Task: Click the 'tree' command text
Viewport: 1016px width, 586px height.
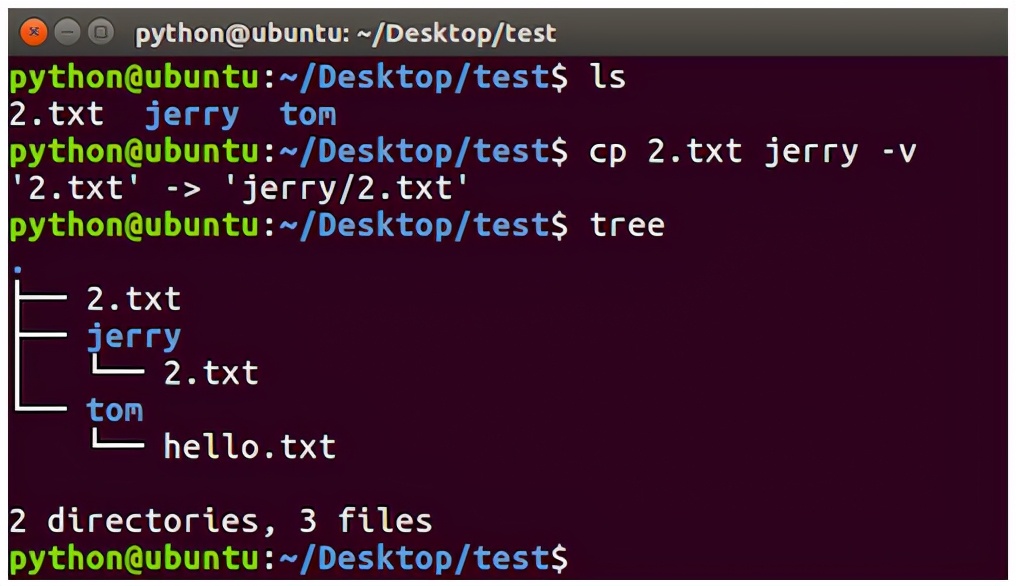Action: (627, 226)
